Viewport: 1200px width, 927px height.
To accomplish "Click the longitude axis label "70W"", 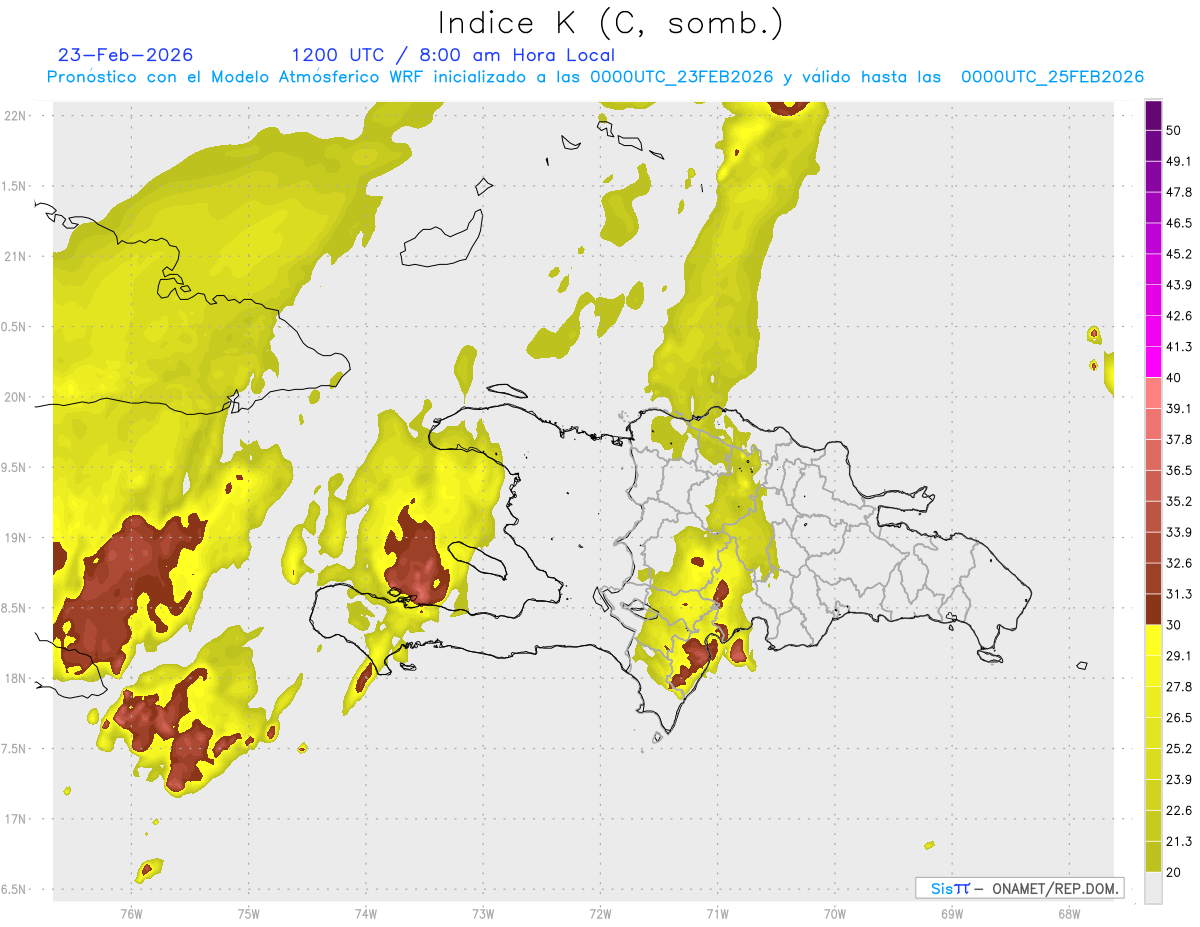I will point(835,913).
